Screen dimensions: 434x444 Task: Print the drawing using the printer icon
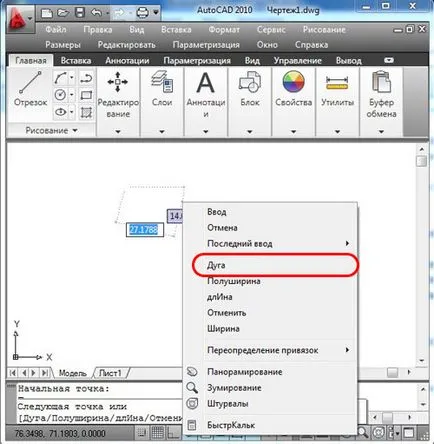143,13
